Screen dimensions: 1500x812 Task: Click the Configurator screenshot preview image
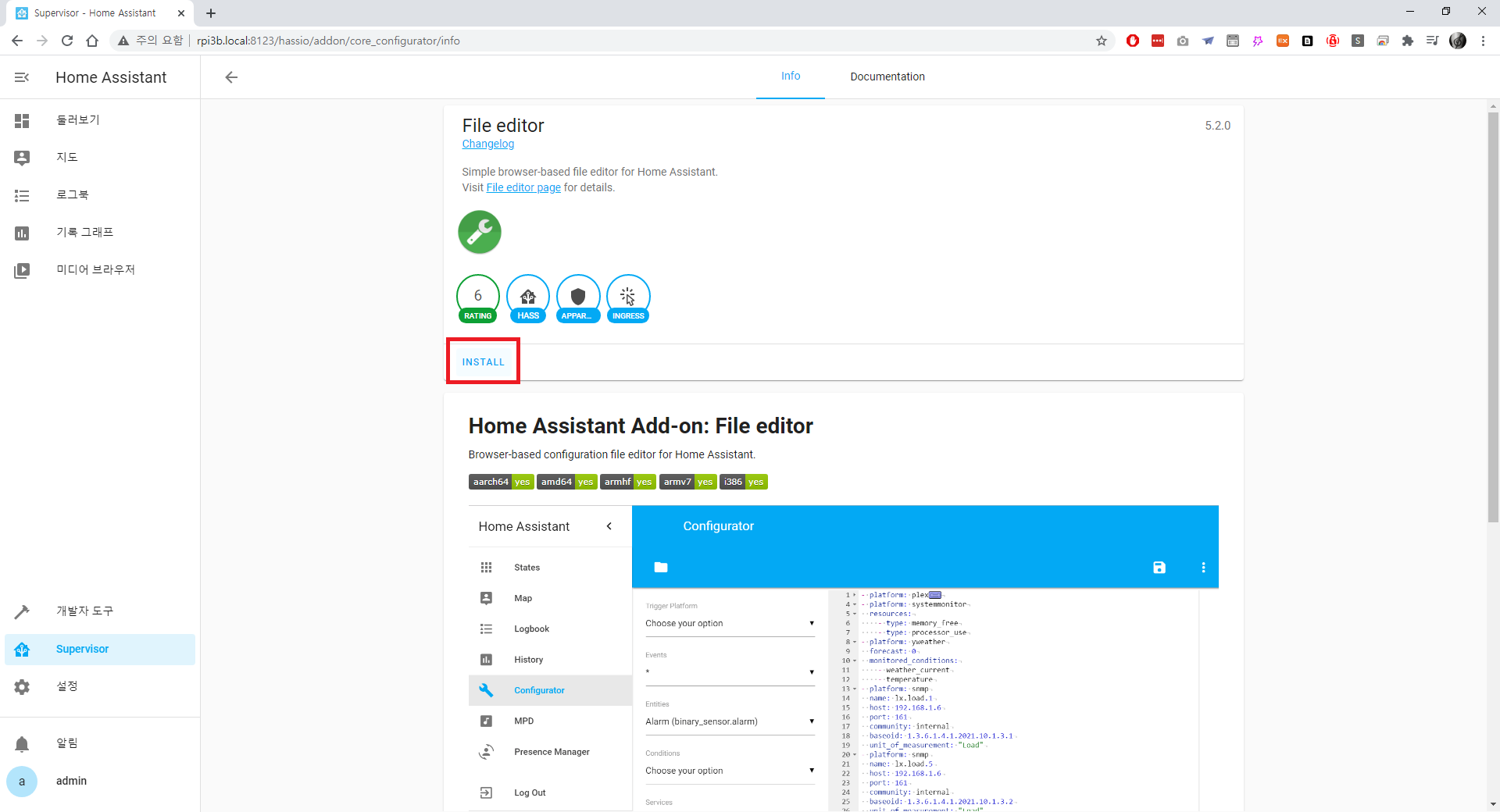pyautogui.click(x=844, y=658)
